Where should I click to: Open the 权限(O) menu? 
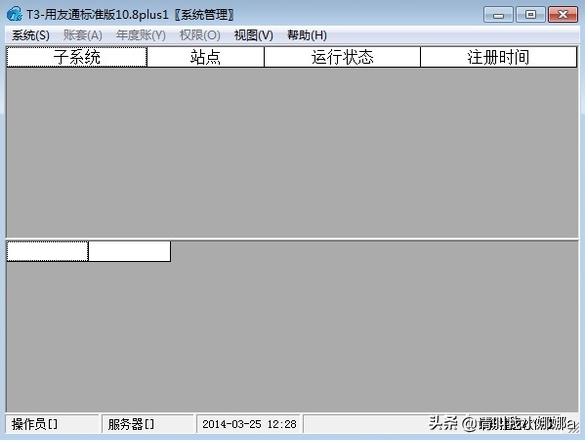[x=200, y=35]
